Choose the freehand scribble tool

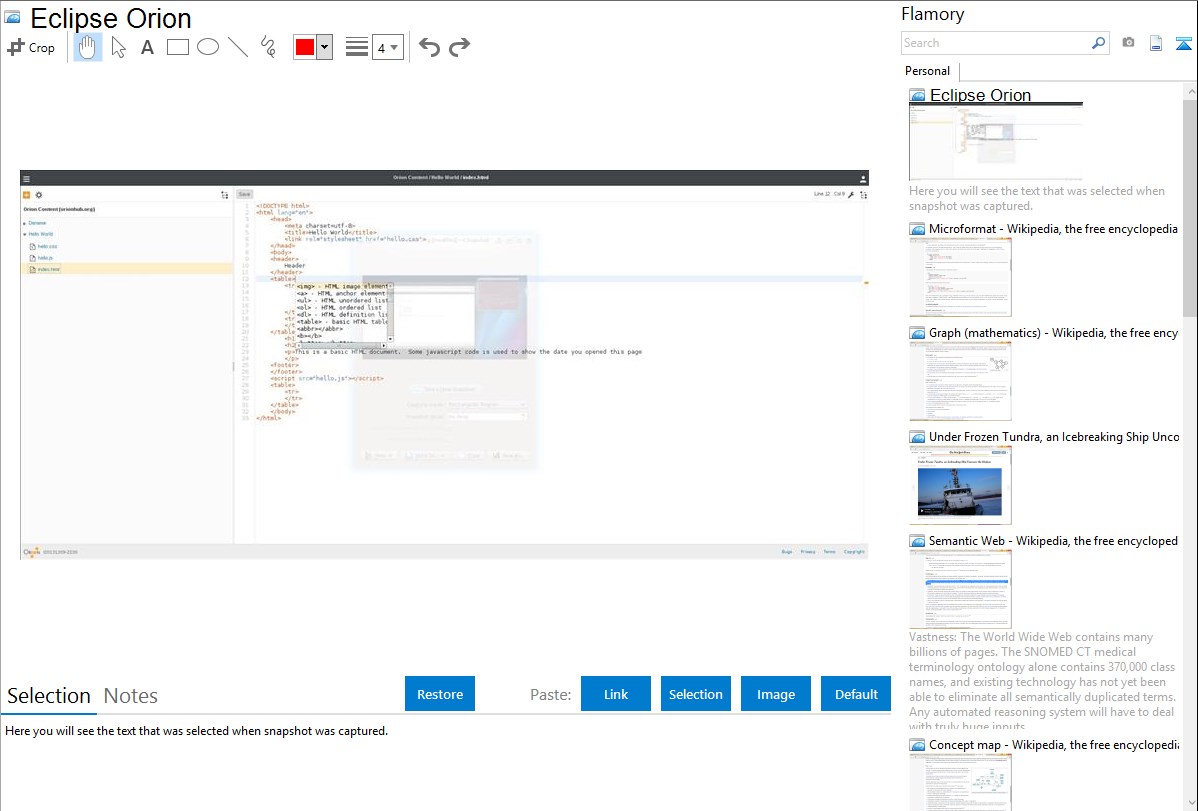pos(268,47)
